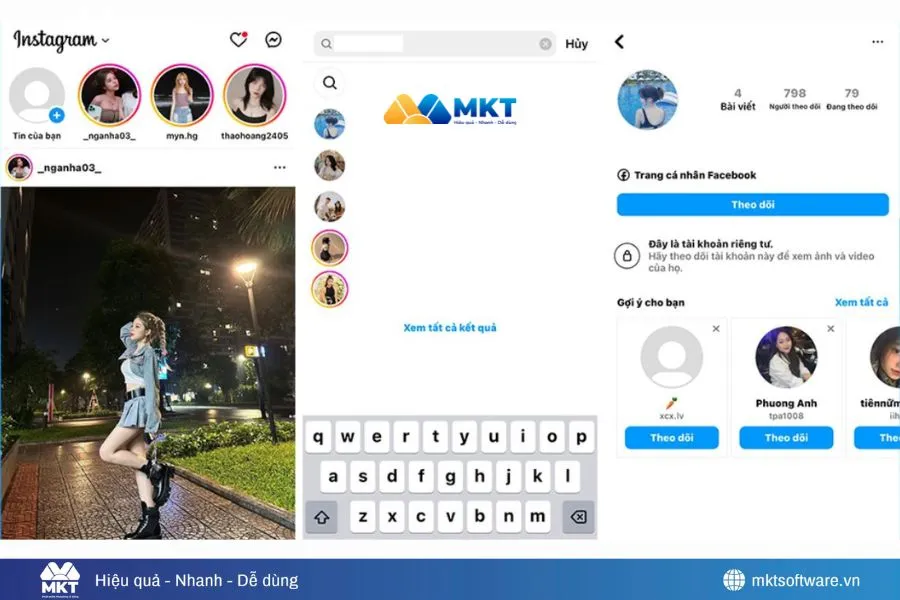The width and height of the screenshot is (900, 600).
Task: Open the profile ellipsis options menu
Action: [x=878, y=41]
